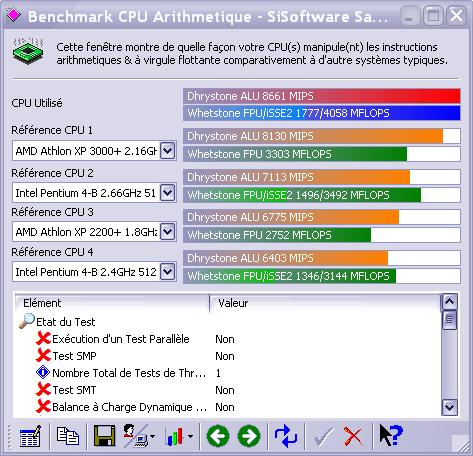Click the user and computer icon dropdown arrow
Image resolution: width=473 pixels, height=456 pixels.
click(x=152, y=436)
